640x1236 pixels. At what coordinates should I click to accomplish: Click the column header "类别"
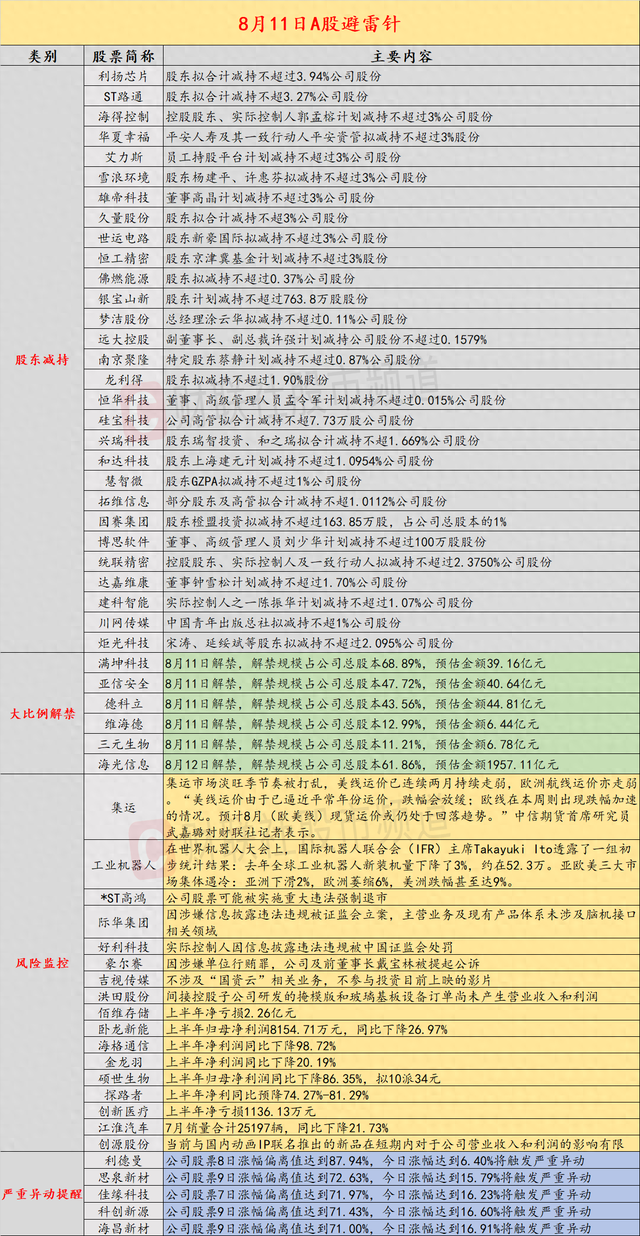pos(43,57)
